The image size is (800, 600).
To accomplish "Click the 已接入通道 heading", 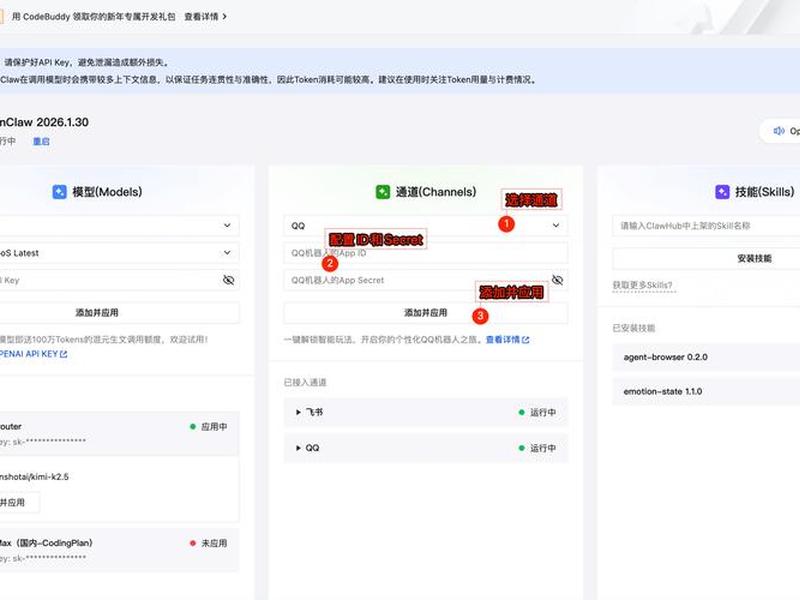I will pyautogui.click(x=305, y=382).
